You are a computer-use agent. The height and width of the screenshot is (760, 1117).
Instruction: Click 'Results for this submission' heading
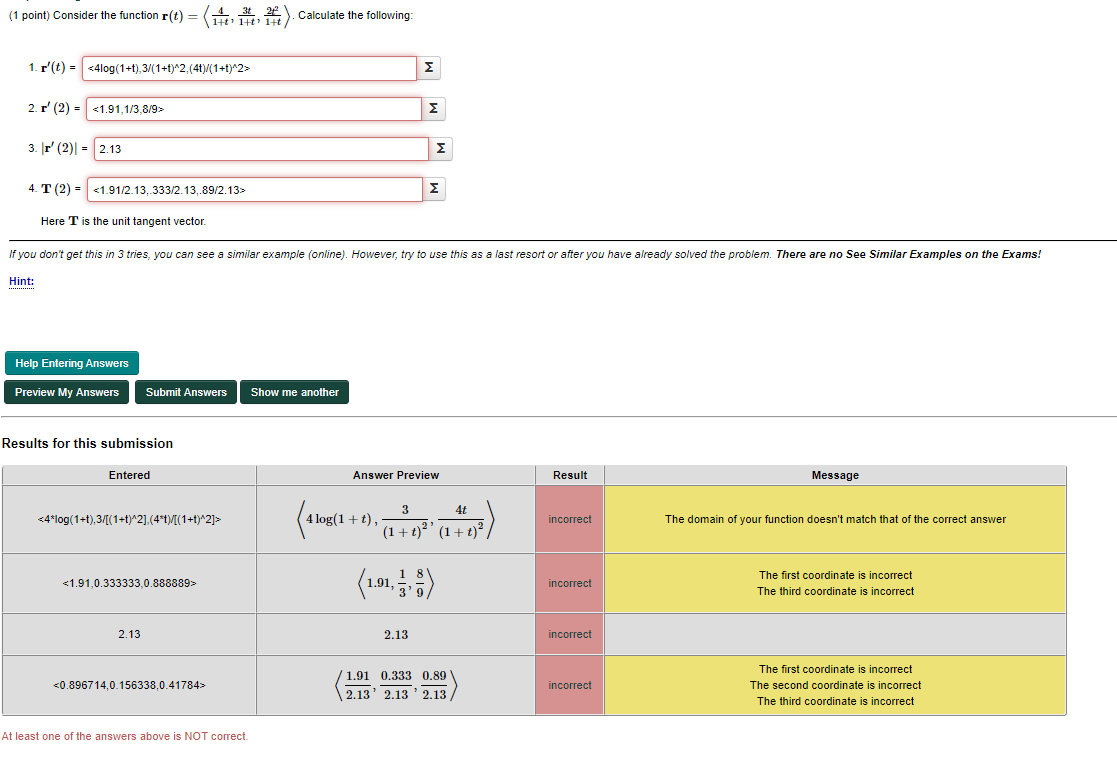[88, 444]
